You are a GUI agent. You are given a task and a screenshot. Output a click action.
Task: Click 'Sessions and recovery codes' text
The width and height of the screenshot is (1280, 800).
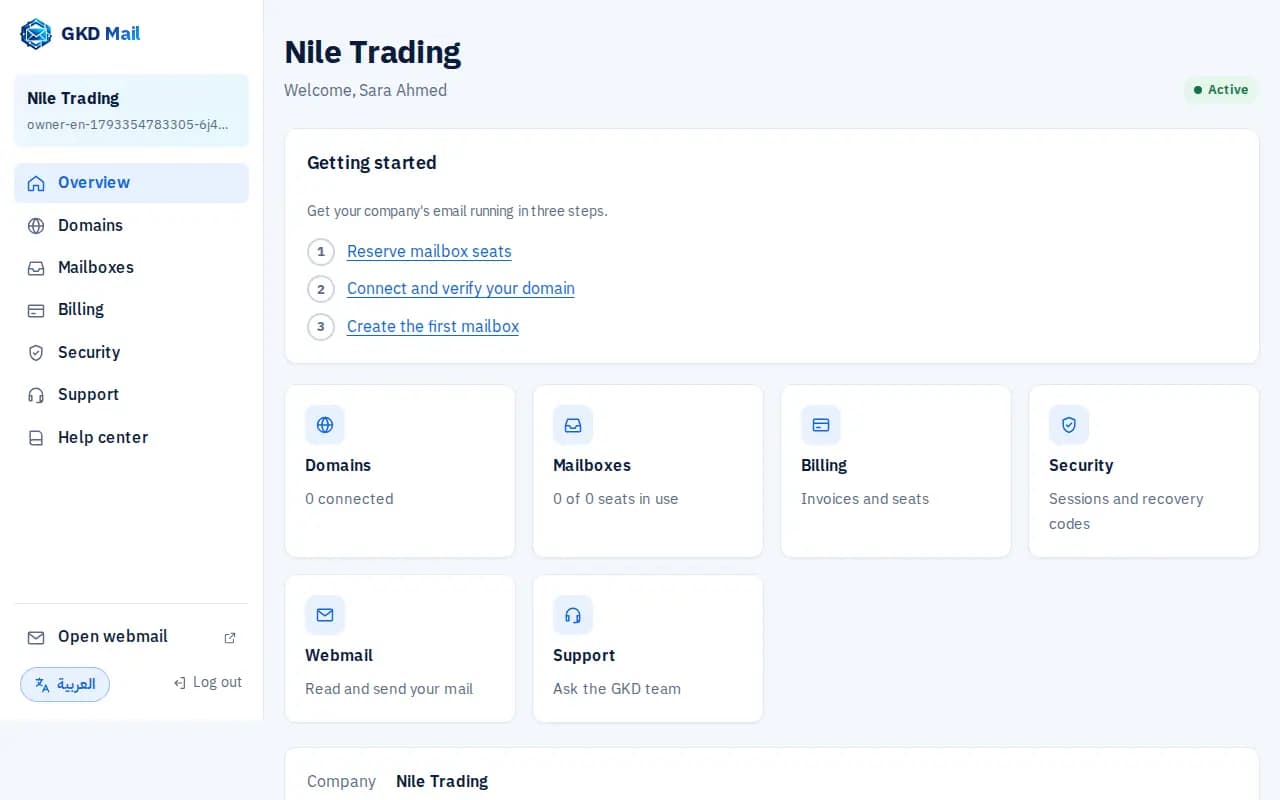(x=1126, y=511)
